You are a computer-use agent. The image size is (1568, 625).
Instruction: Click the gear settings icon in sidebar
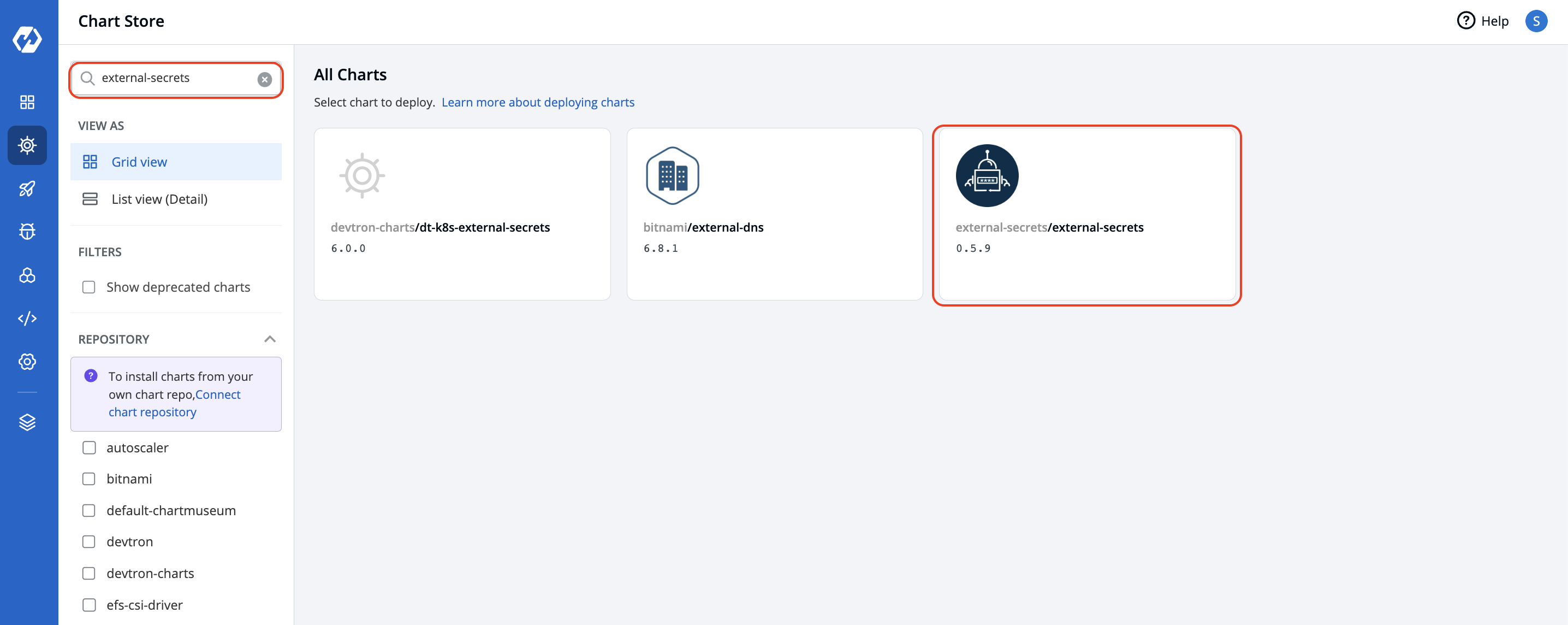point(27,361)
